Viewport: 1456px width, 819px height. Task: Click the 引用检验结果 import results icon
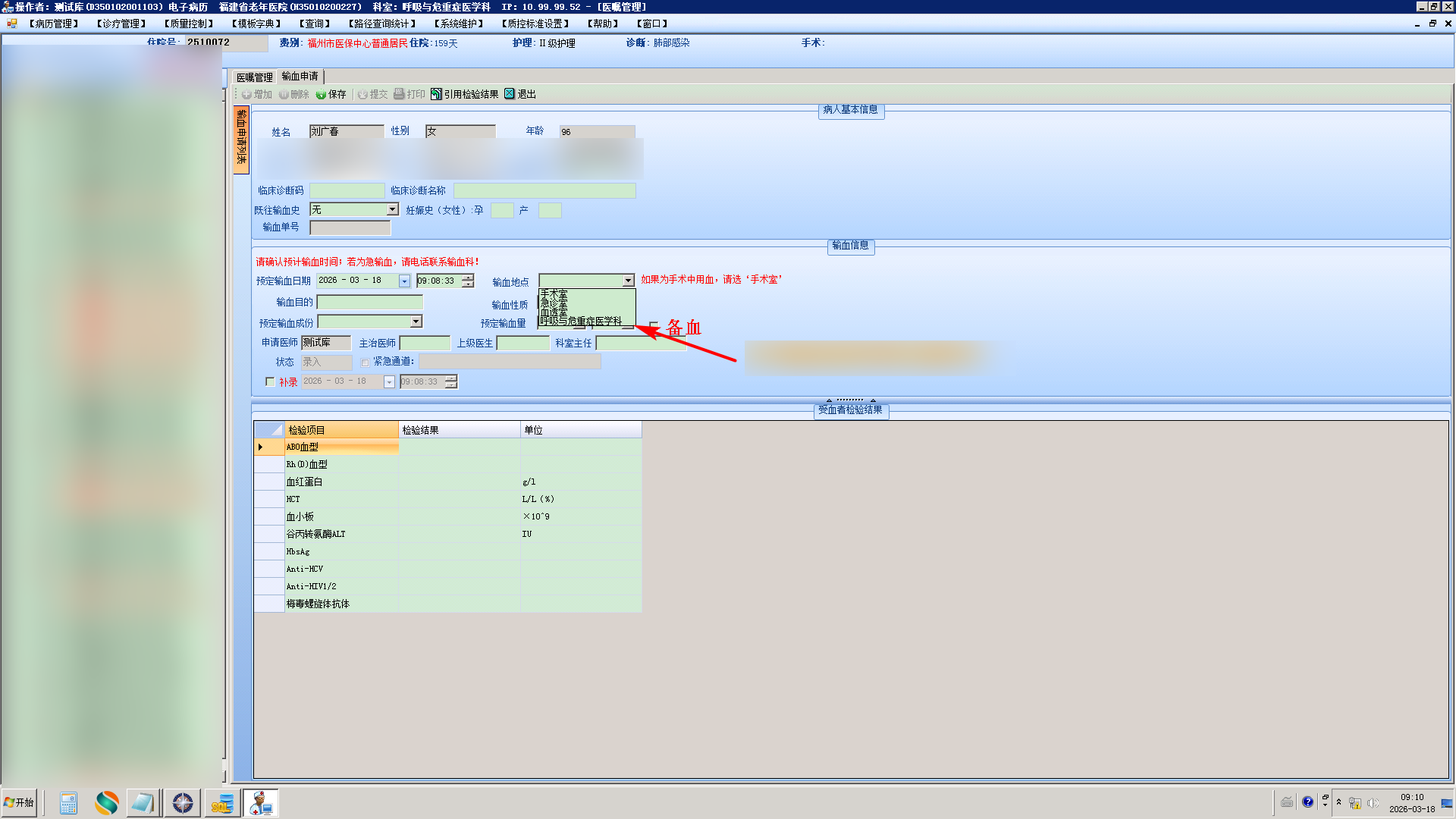pos(436,94)
